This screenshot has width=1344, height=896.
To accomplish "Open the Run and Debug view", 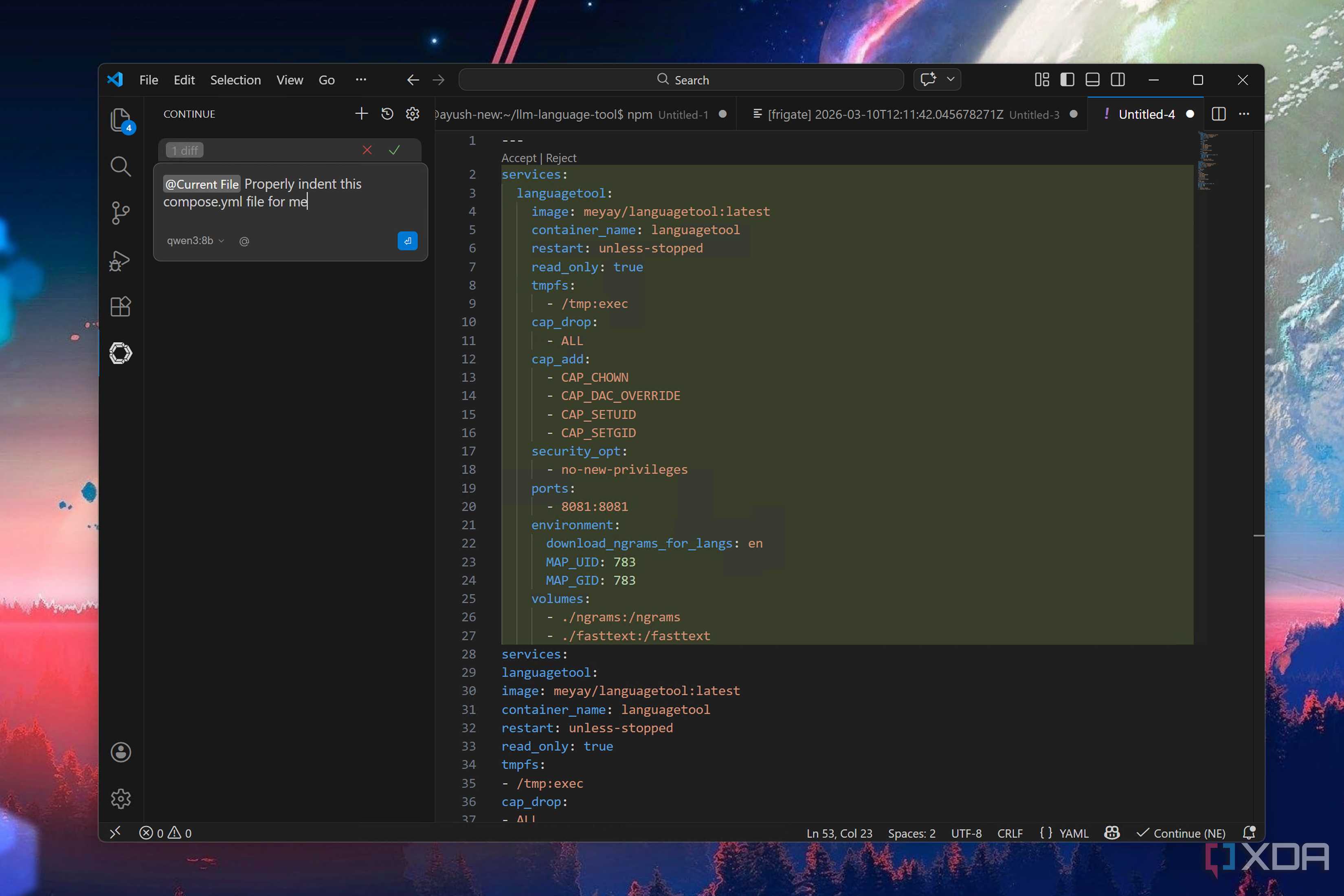I will click(121, 261).
